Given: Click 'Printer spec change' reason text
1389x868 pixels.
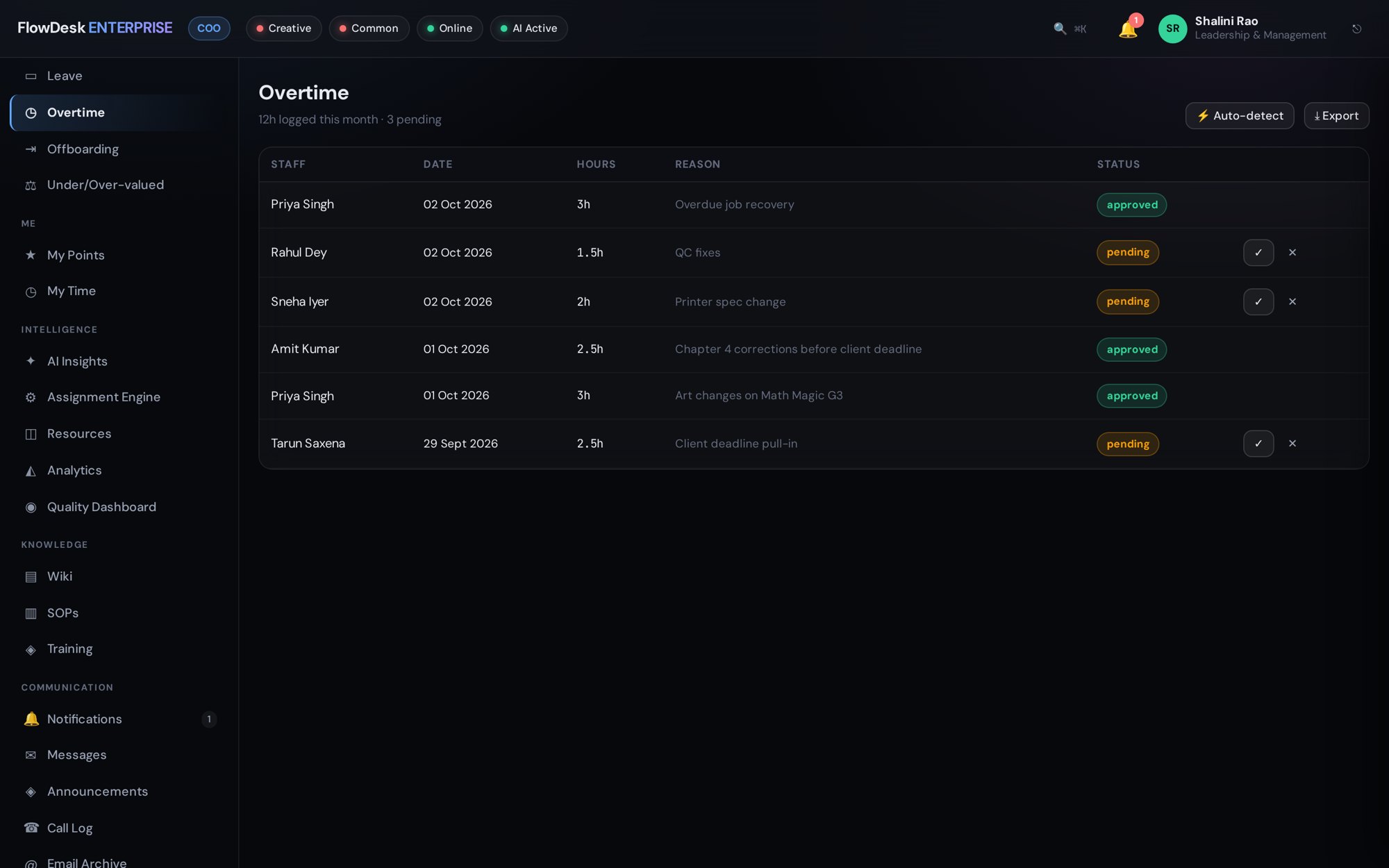Looking at the screenshot, I should (730, 302).
